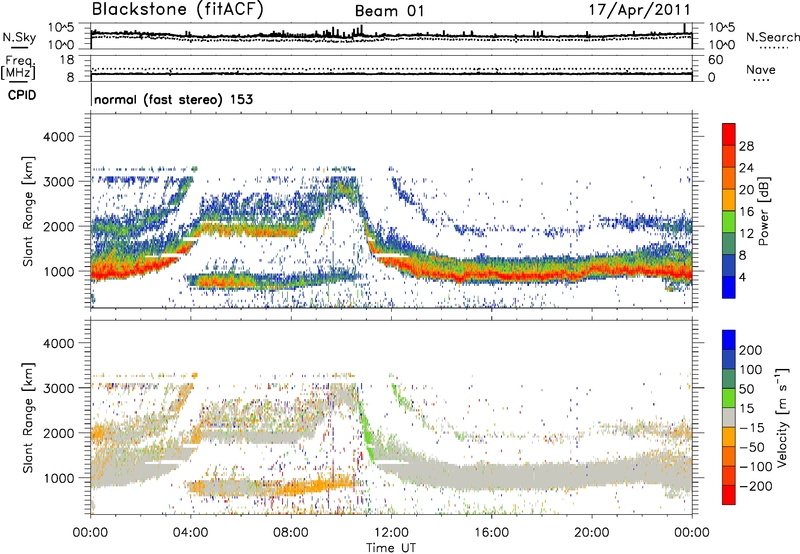This screenshot has width=800, height=554.
Task: Click the 'Beam 01' header label
Action: [x=389, y=11]
